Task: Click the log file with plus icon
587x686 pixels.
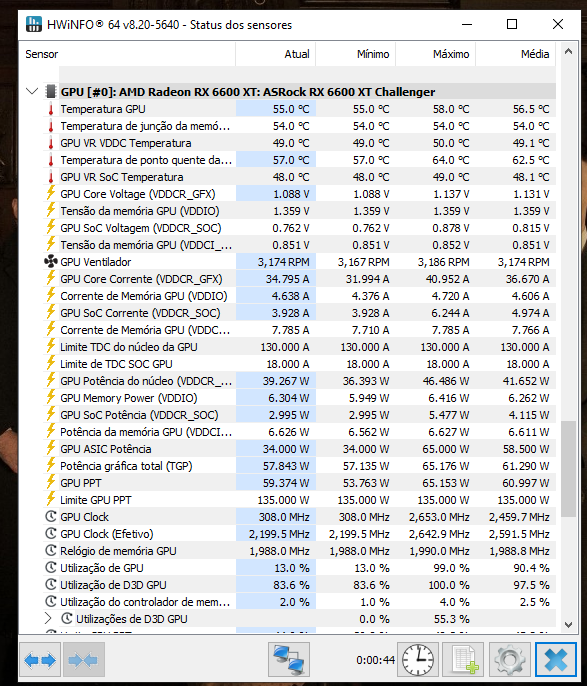Action: click(x=463, y=659)
